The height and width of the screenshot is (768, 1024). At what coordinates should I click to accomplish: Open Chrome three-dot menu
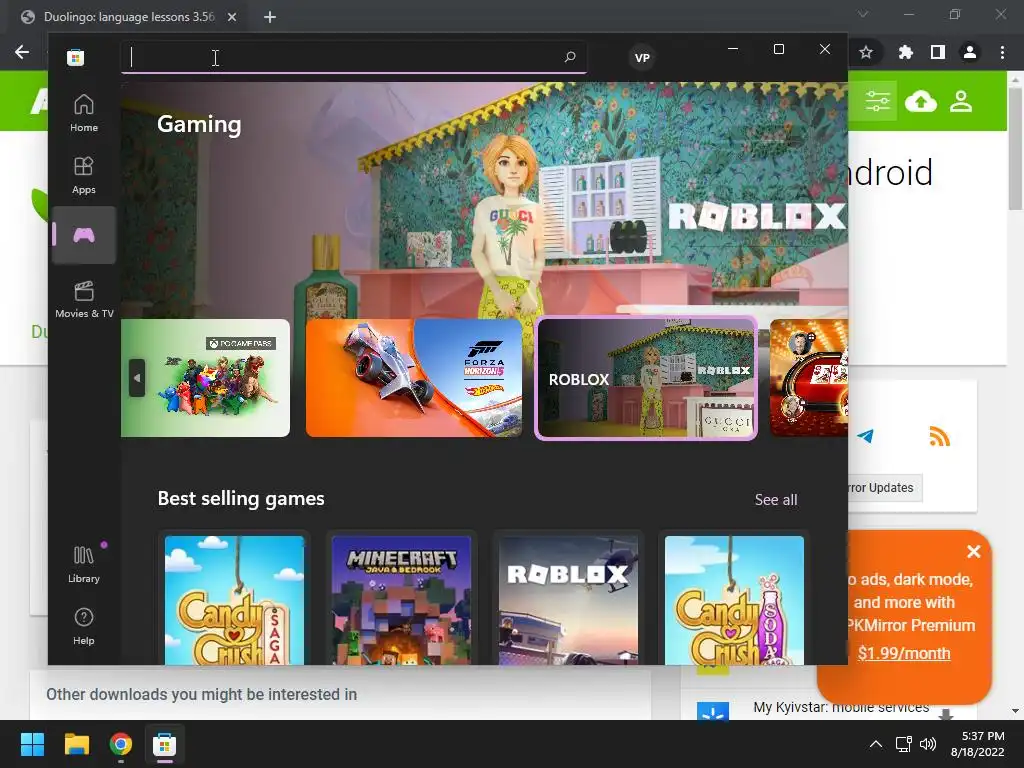coord(1002,52)
